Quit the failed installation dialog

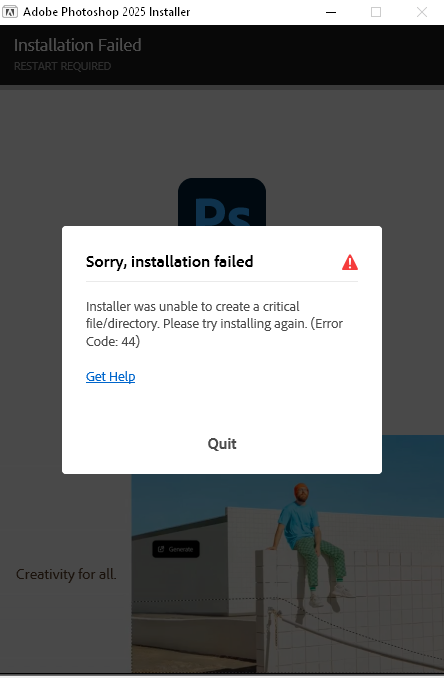pyautogui.click(x=222, y=444)
